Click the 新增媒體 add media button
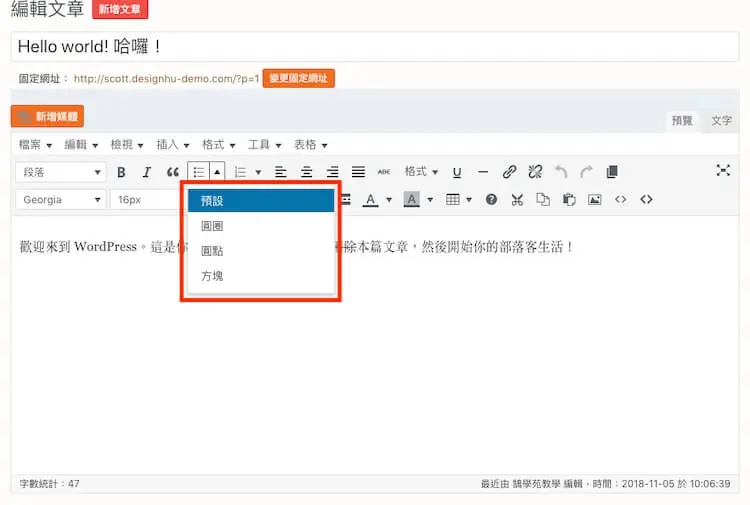Screen dimensions: 750x505 click(47, 116)
